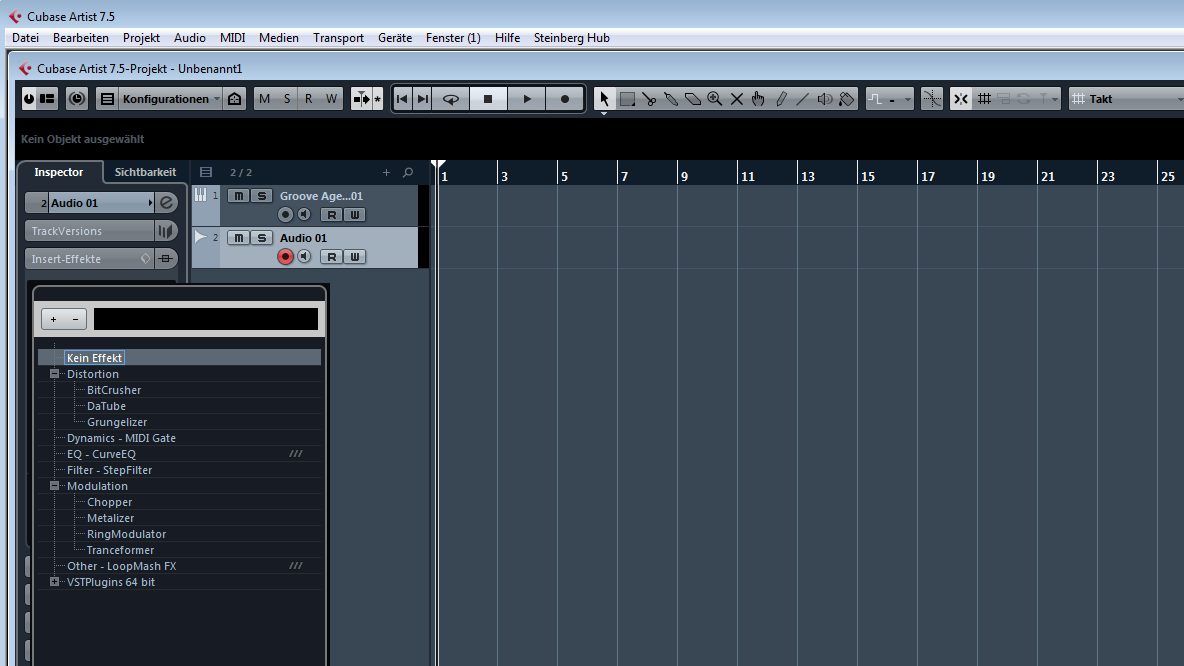Open the Bearbeiten menu

coord(81,38)
